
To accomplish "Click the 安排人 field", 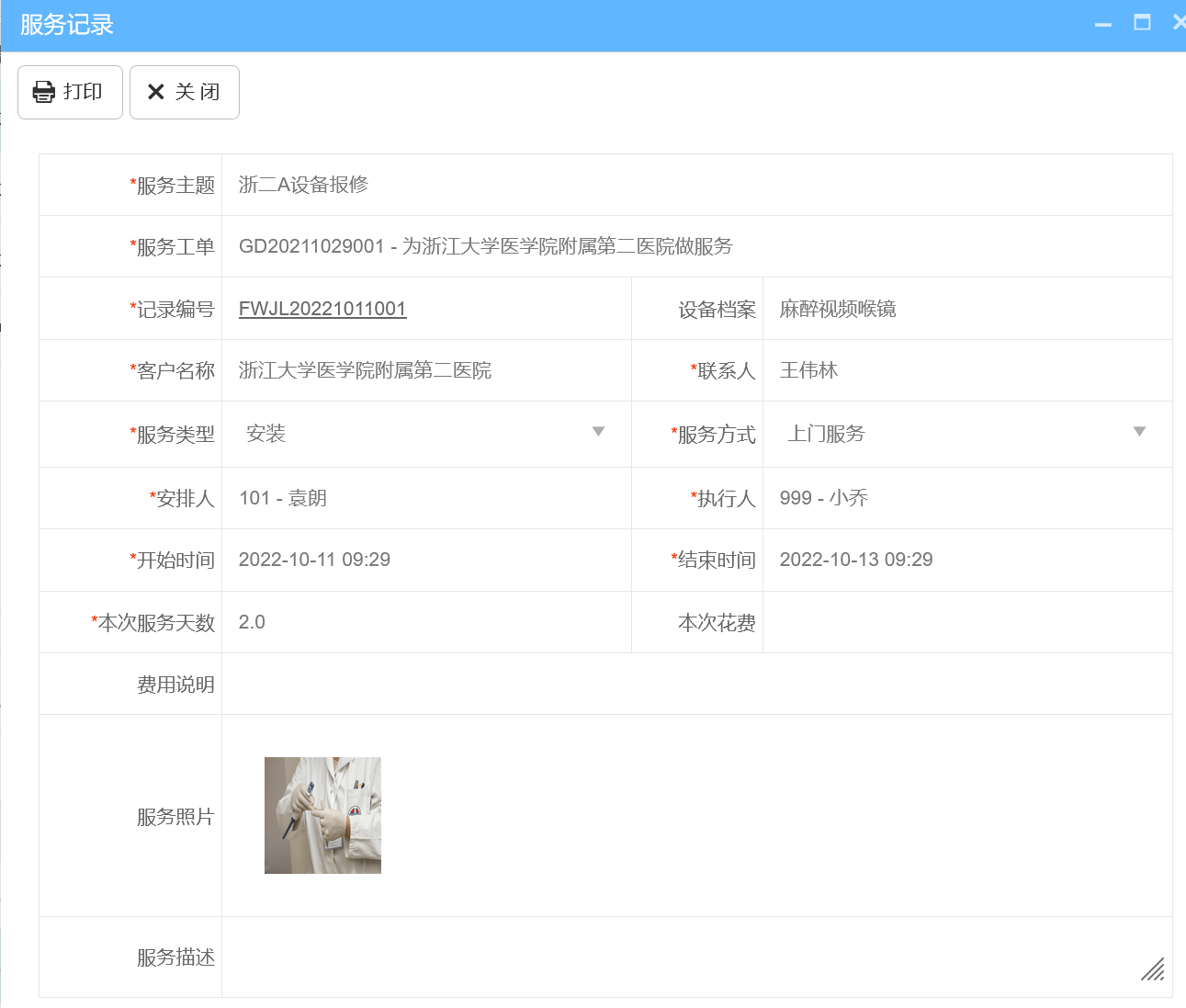I will [x=426, y=498].
